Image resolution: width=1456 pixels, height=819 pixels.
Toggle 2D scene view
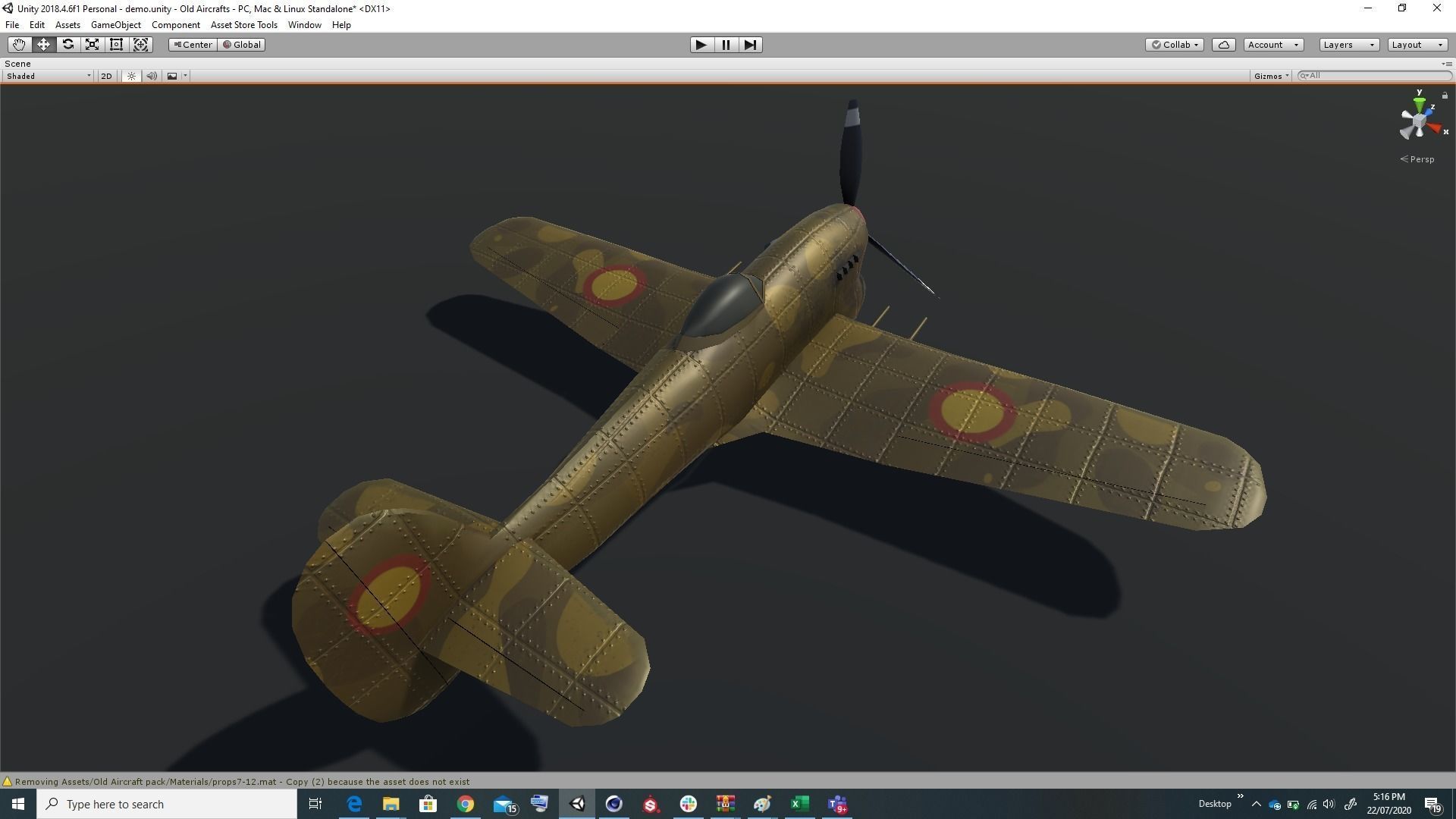pos(106,76)
